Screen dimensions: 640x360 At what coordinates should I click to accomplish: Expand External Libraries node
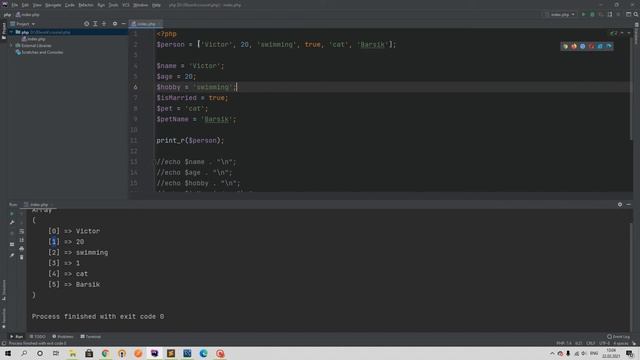(12, 46)
